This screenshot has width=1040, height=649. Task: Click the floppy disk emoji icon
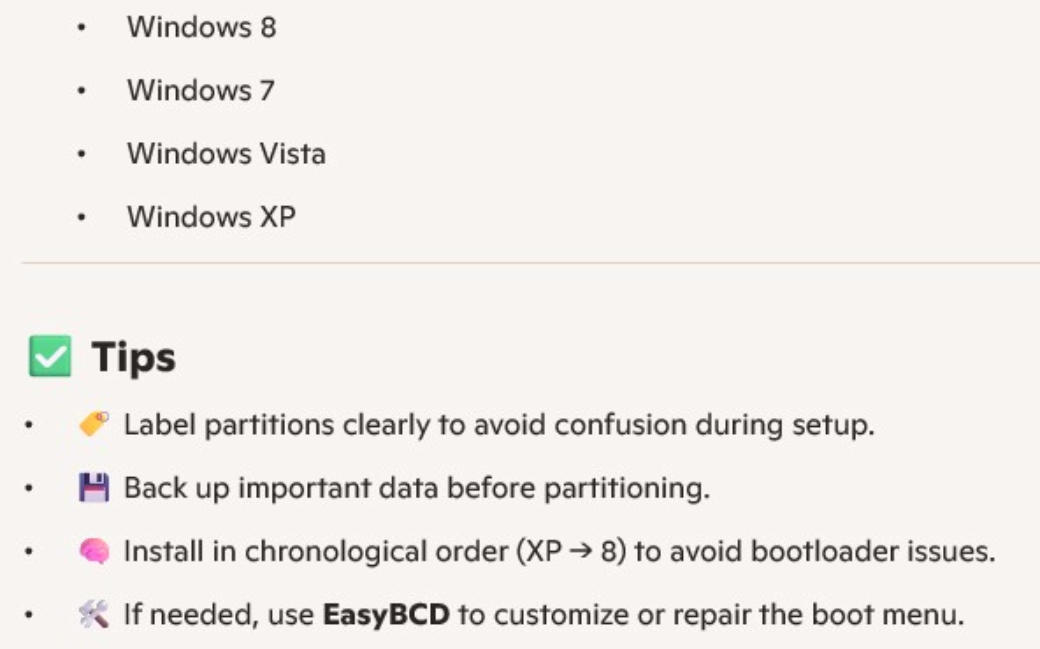(93, 488)
